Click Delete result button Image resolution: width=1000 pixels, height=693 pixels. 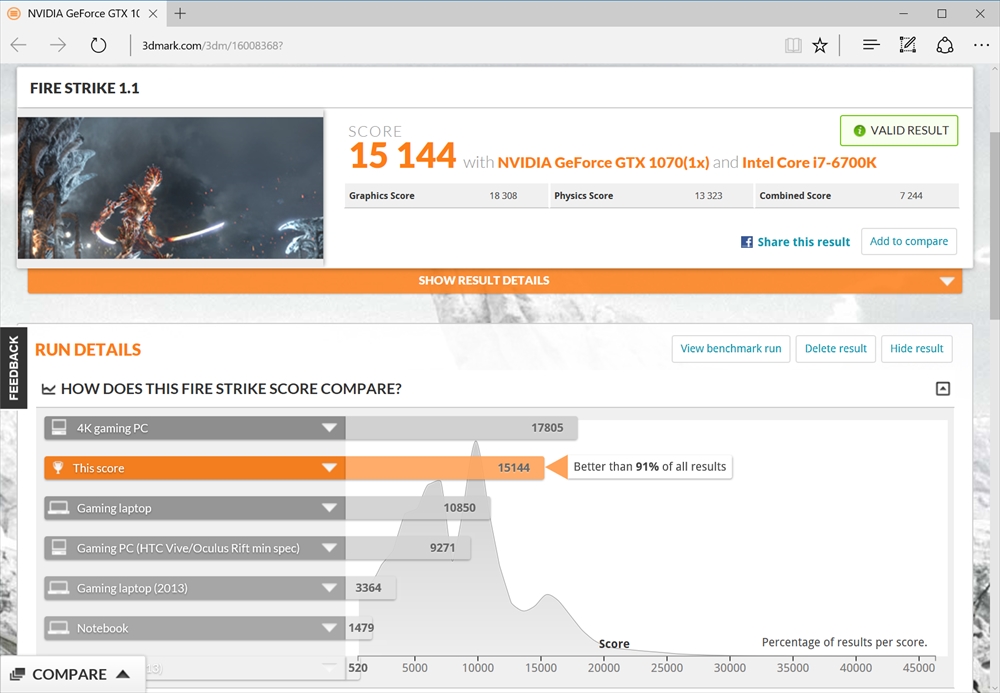pos(835,349)
